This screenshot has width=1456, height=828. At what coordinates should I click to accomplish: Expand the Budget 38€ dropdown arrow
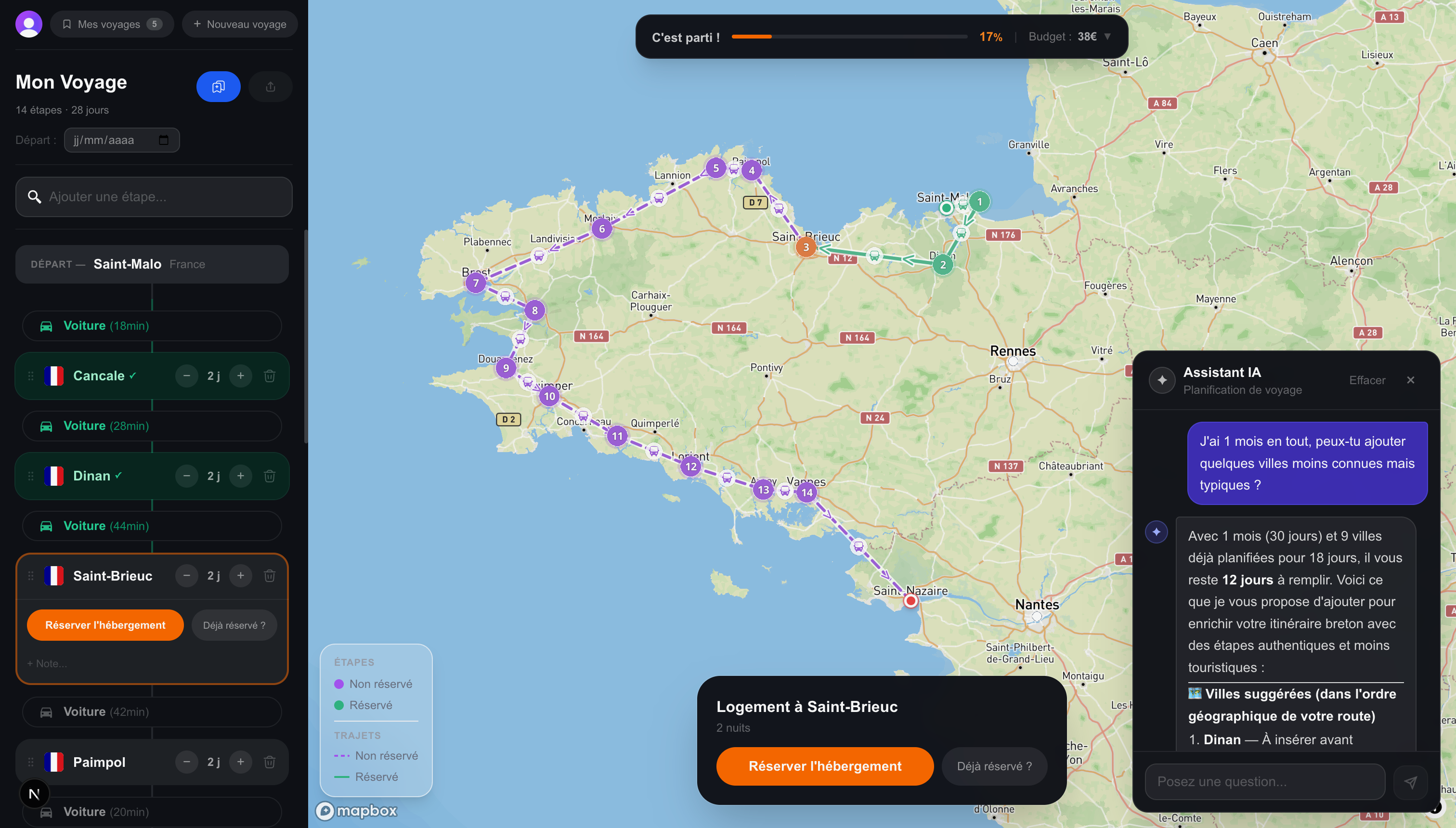1107,37
